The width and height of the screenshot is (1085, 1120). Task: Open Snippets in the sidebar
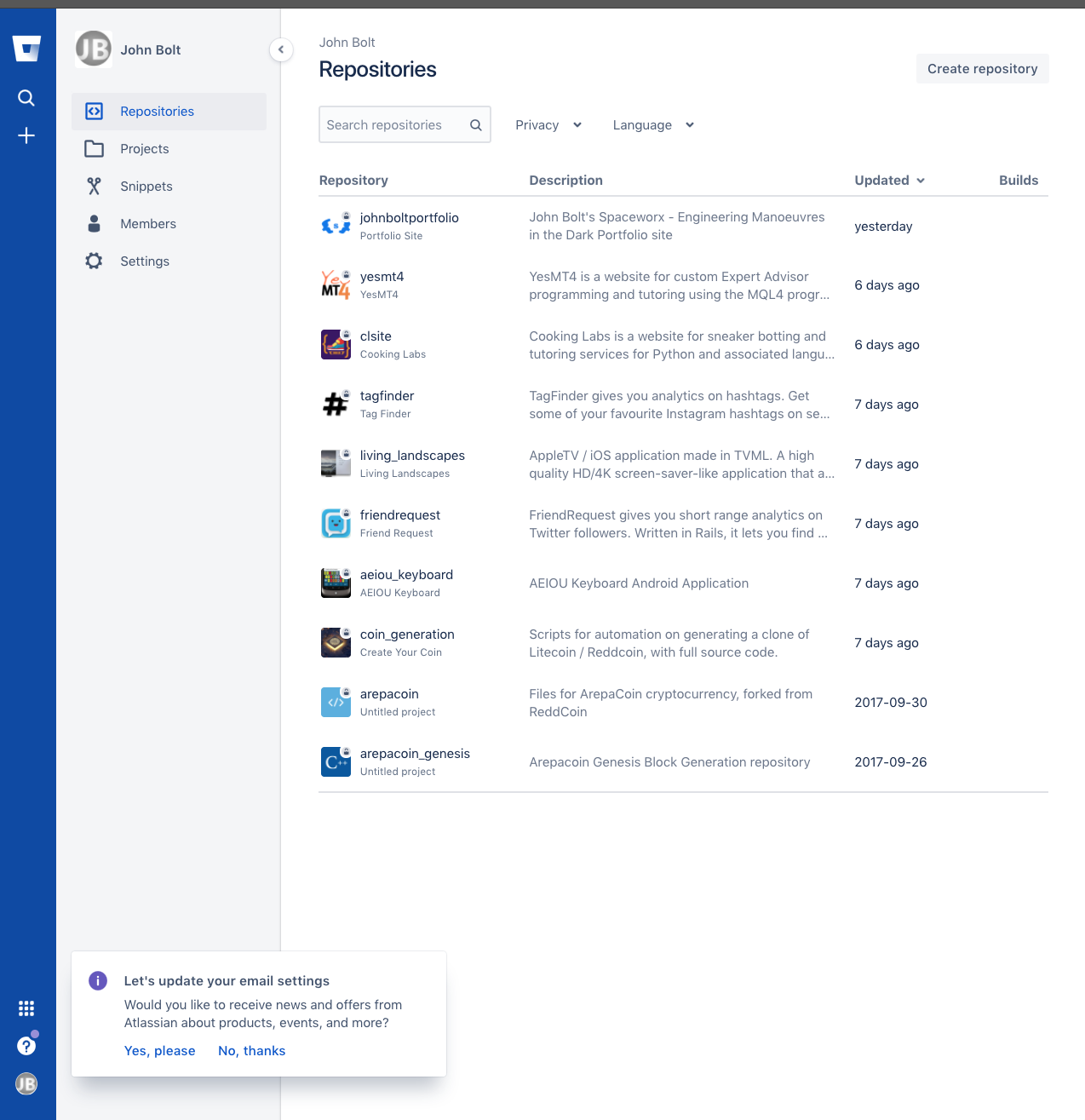[146, 187]
